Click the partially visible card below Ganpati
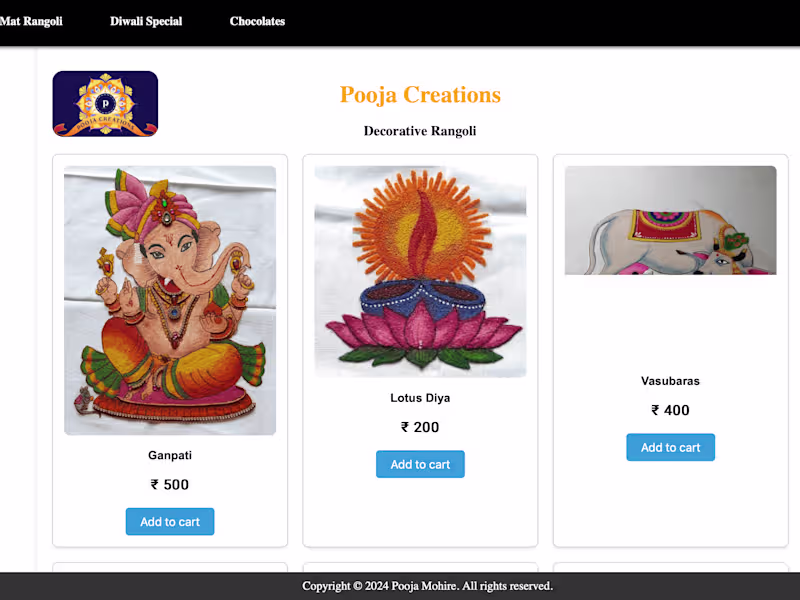The image size is (800, 600). pyautogui.click(x=170, y=567)
